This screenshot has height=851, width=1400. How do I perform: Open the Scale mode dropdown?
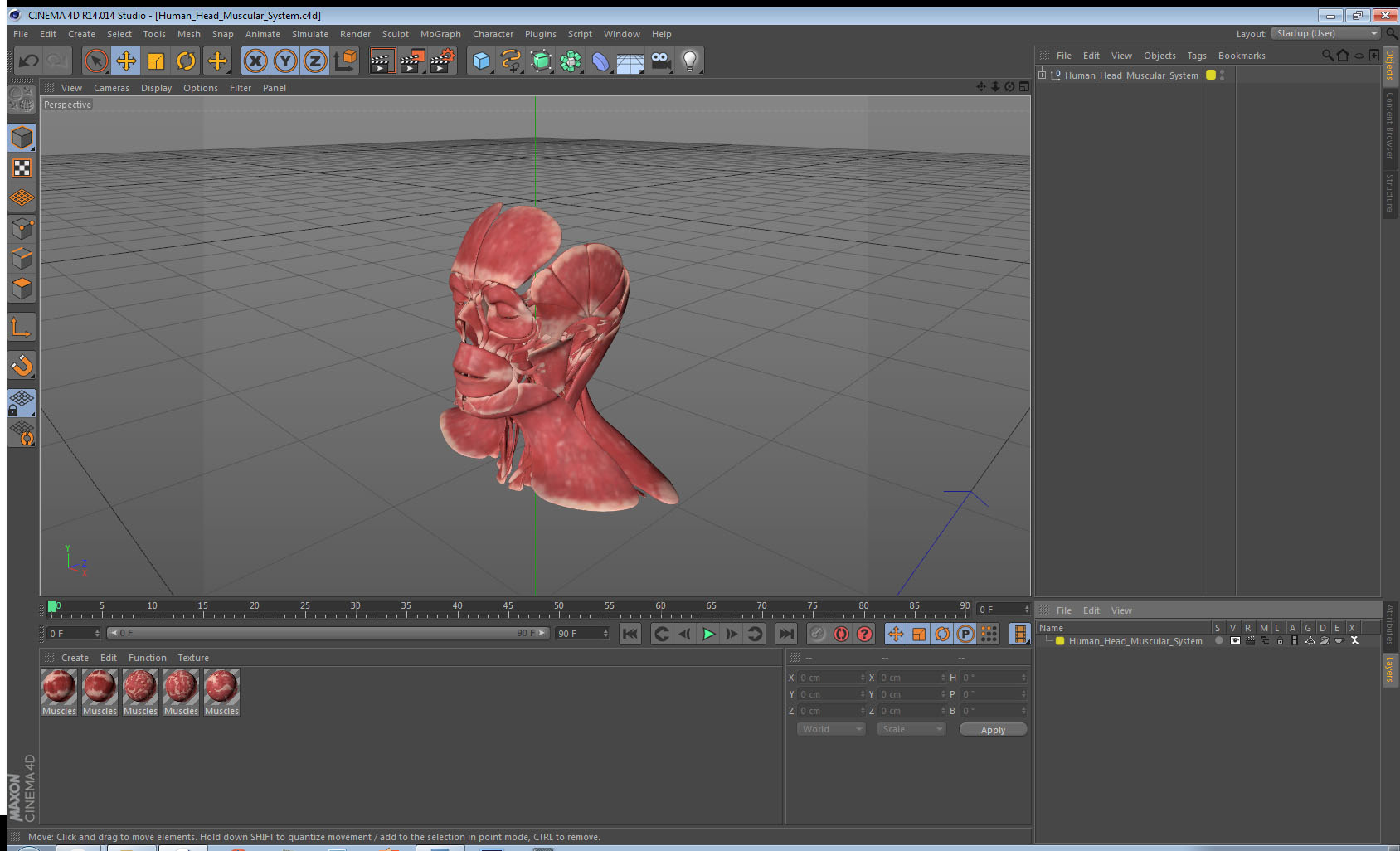(911, 729)
